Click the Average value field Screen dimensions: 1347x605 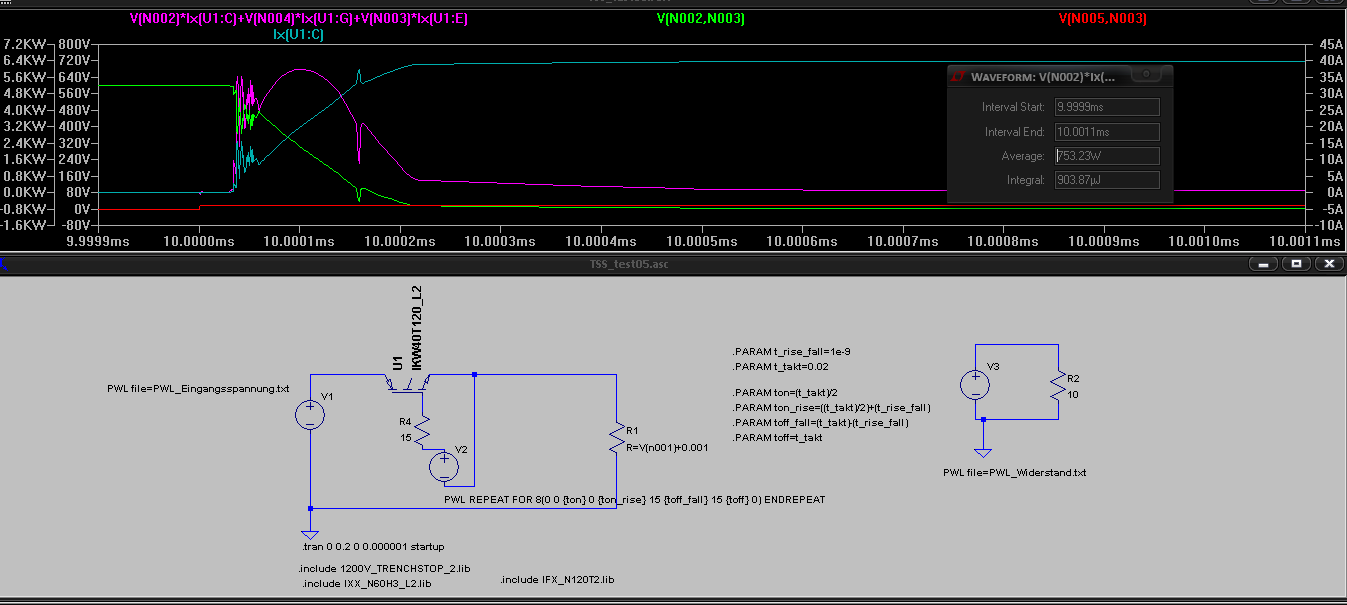1107,156
